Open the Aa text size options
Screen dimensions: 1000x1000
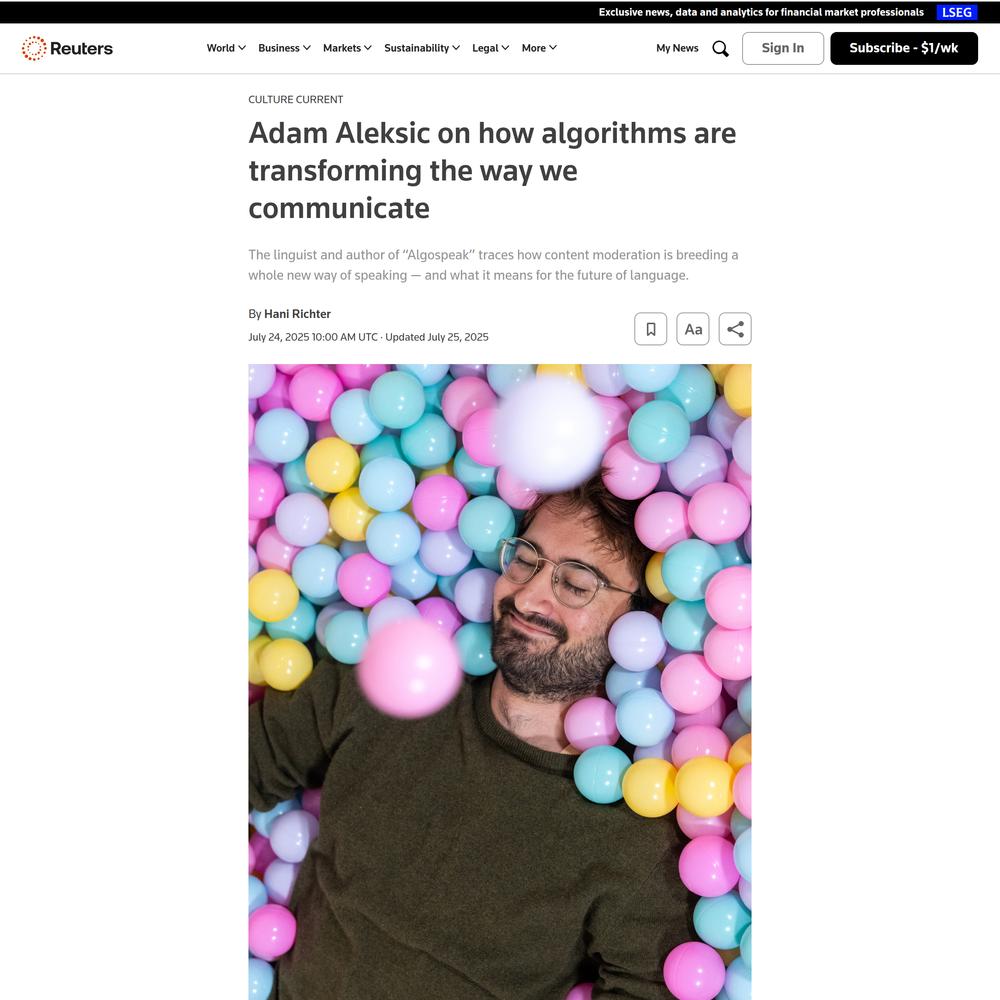point(693,329)
